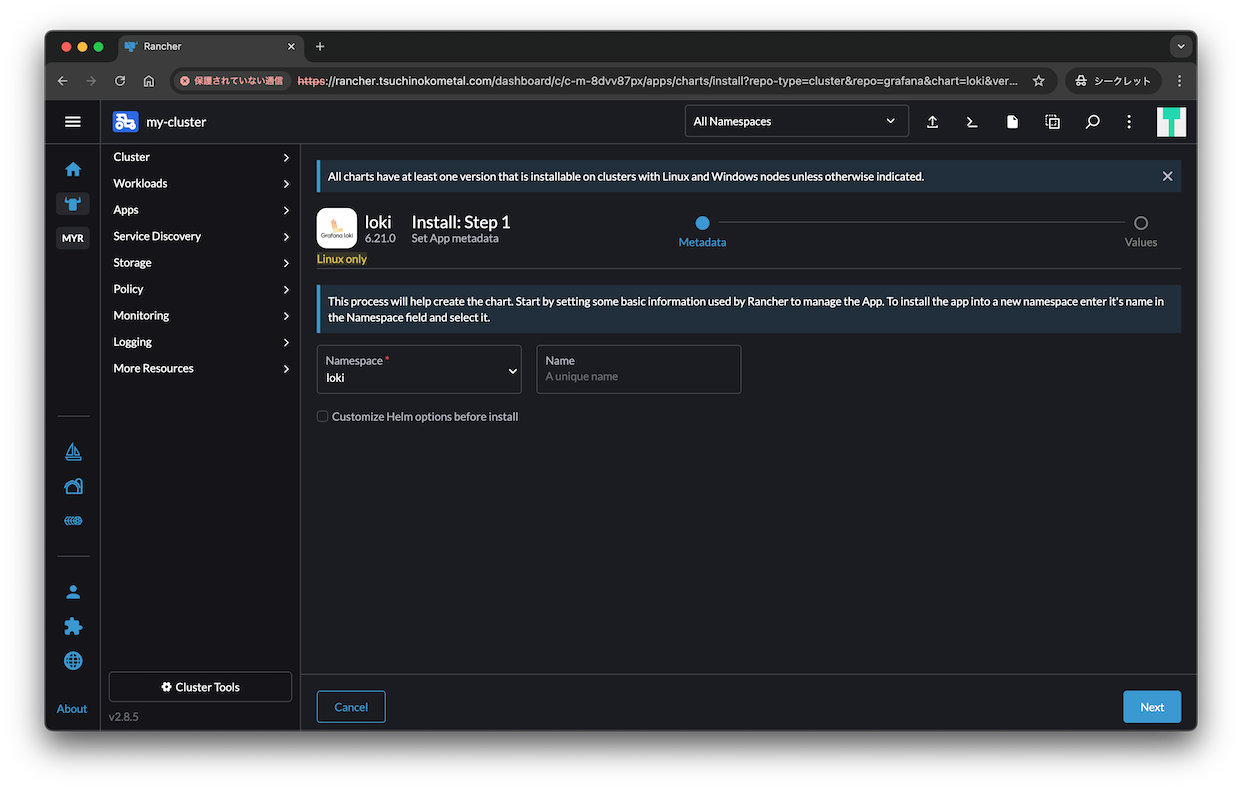Open Extensions puzzle piece icon
Screen dimensions: 1242x790
tap(73, 626)
